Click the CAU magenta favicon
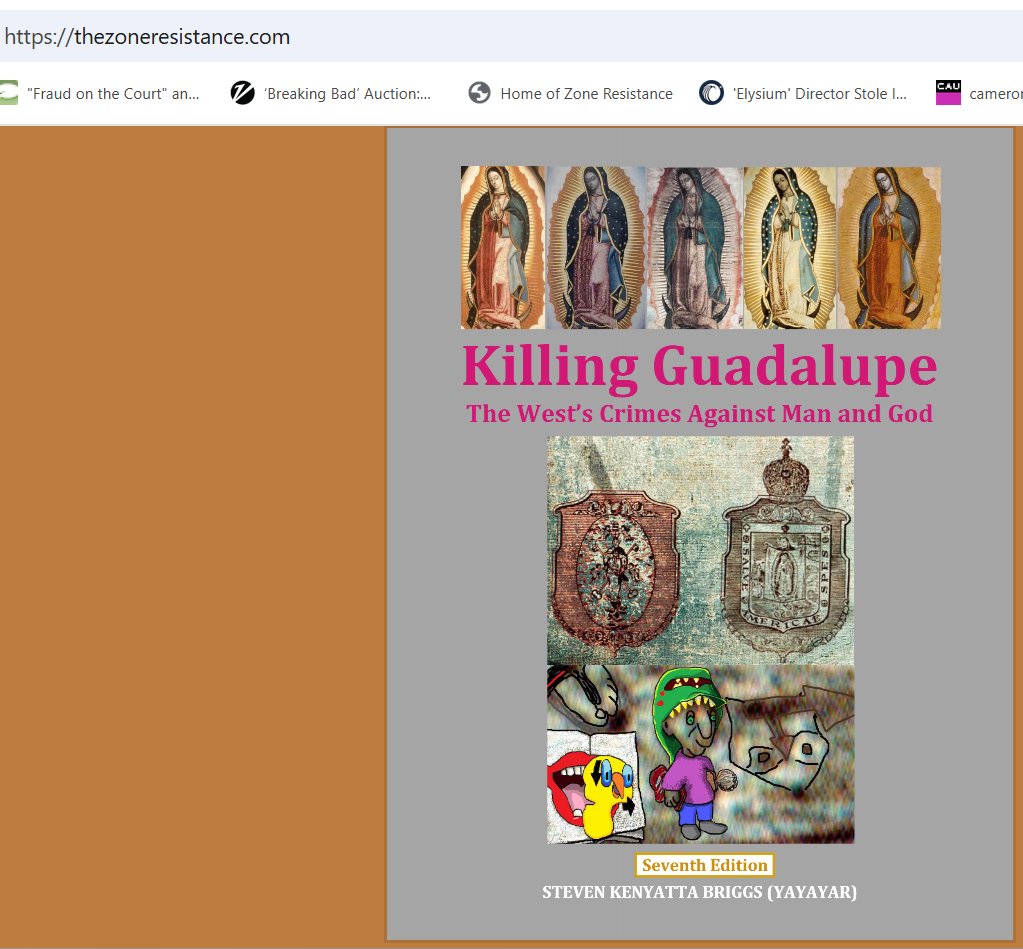This screenshot has height=949, width=1023. click(948, 93)
